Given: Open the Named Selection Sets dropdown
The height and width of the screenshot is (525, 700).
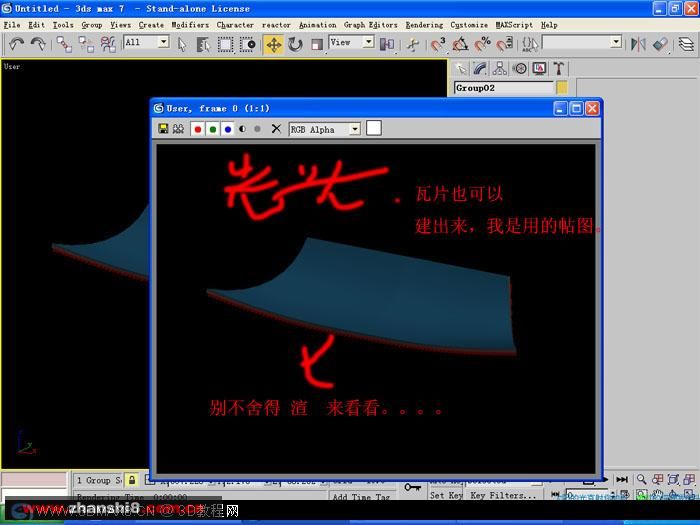Looking at the screenshot, I should point(616,42).
